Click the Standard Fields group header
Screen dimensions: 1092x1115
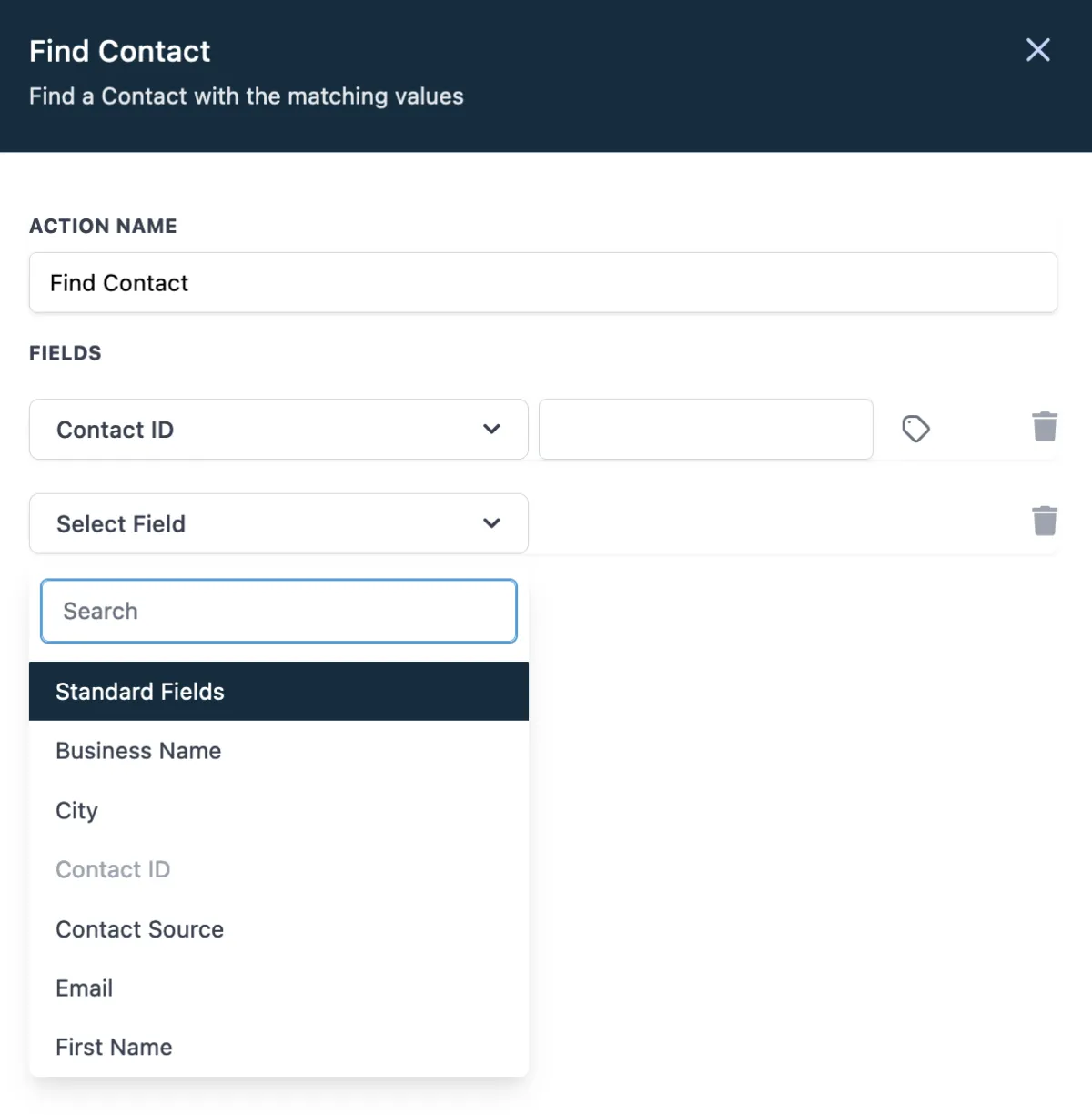(278, 692)
